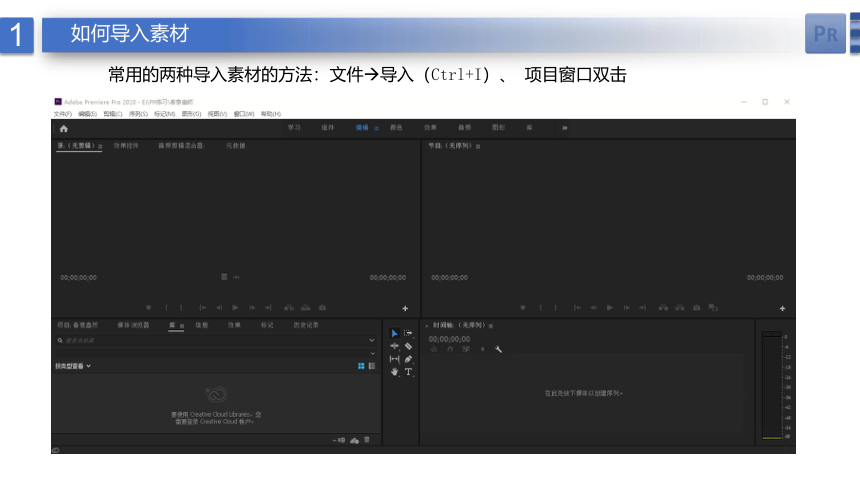Switch to the 学习 workspace tab
The height and width of the screenshot is (484, 860).
[294, 127]
